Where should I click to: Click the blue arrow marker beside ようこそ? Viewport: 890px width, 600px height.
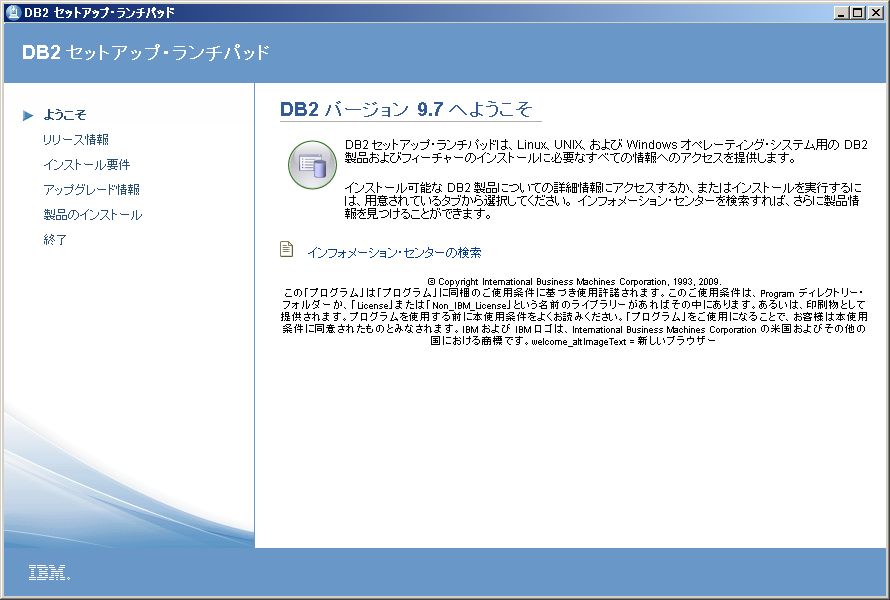click(x=28, y=116)
